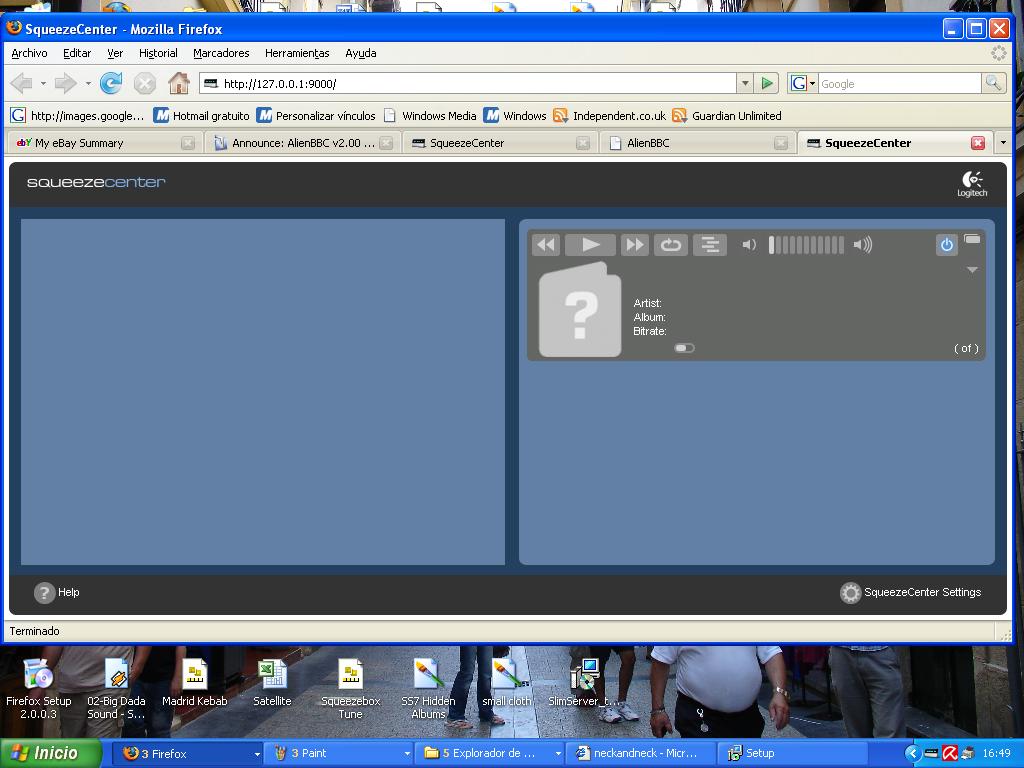Viewport: 1024px width, 768px height.
Task: Toggle the player power button
Action: (x=946, y=245)
